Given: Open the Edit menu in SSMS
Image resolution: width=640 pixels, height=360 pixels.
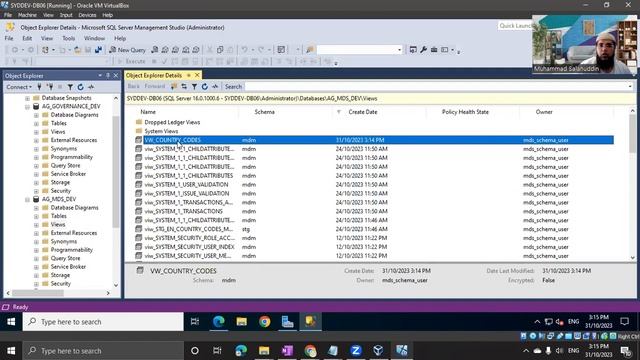Looking at the screenshot, I should (27, 38).
